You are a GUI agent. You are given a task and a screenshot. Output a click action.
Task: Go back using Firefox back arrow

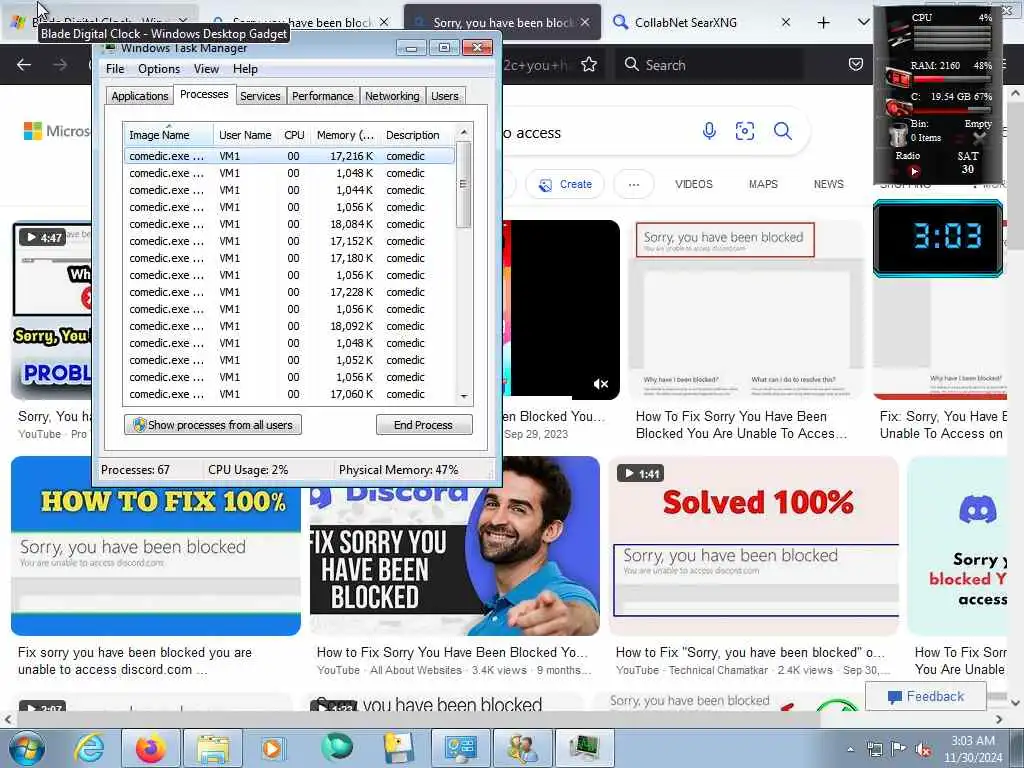point(24,65)
